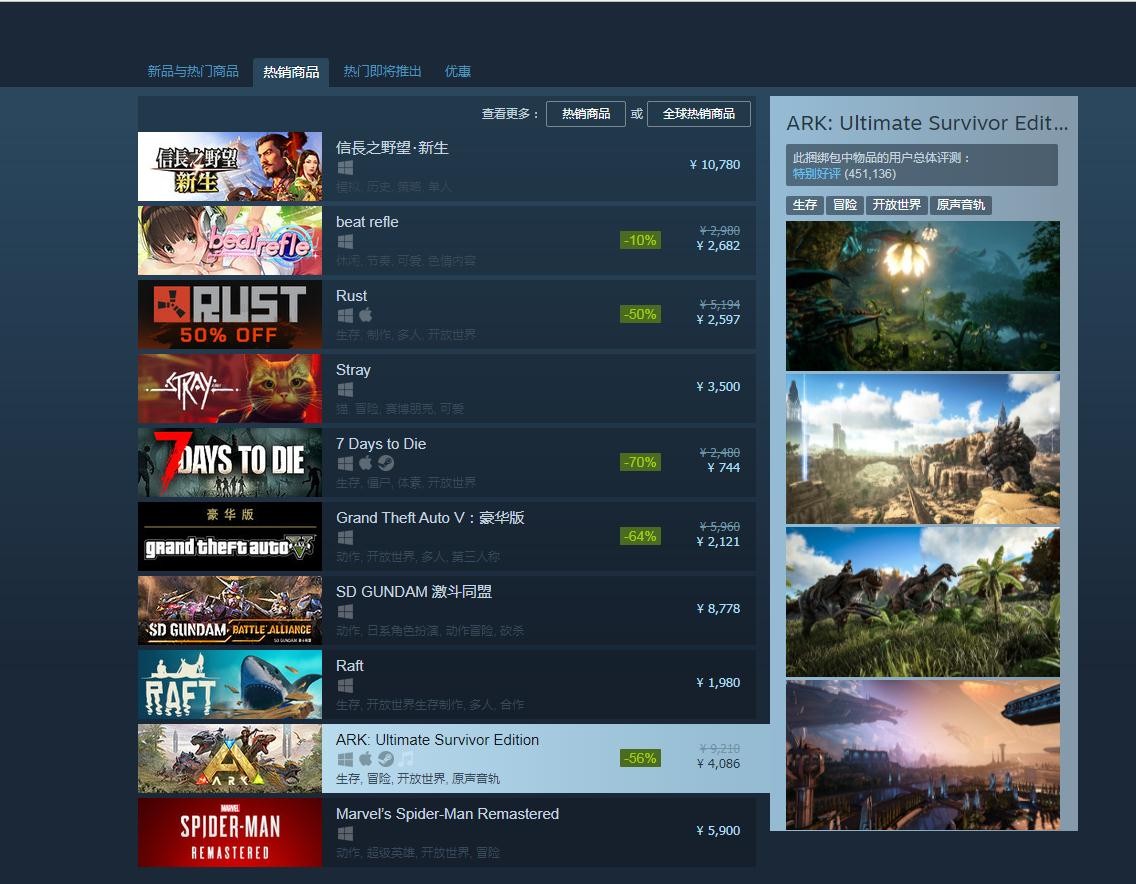Select the 开放世界 tag for ARK
The width and height of the screenshot is (1136, 884).
coord(897,205)
